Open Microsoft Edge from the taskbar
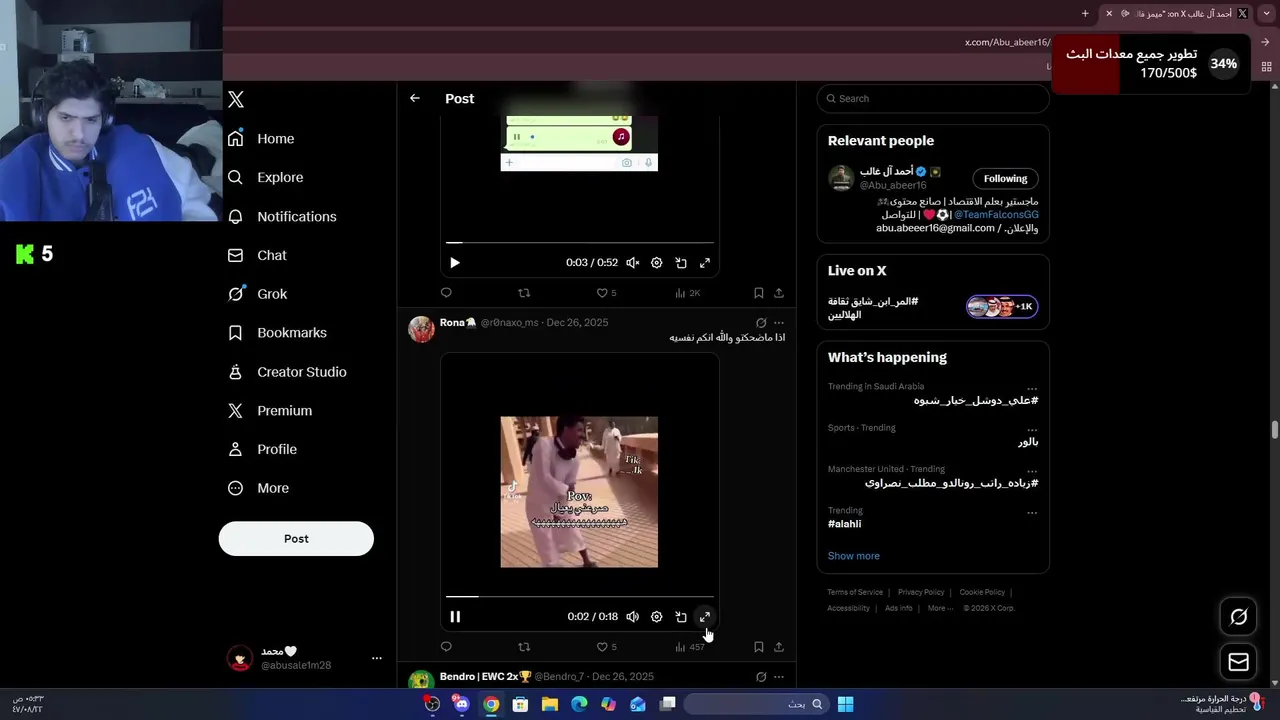1280x720 pixels. coord(579,704)
